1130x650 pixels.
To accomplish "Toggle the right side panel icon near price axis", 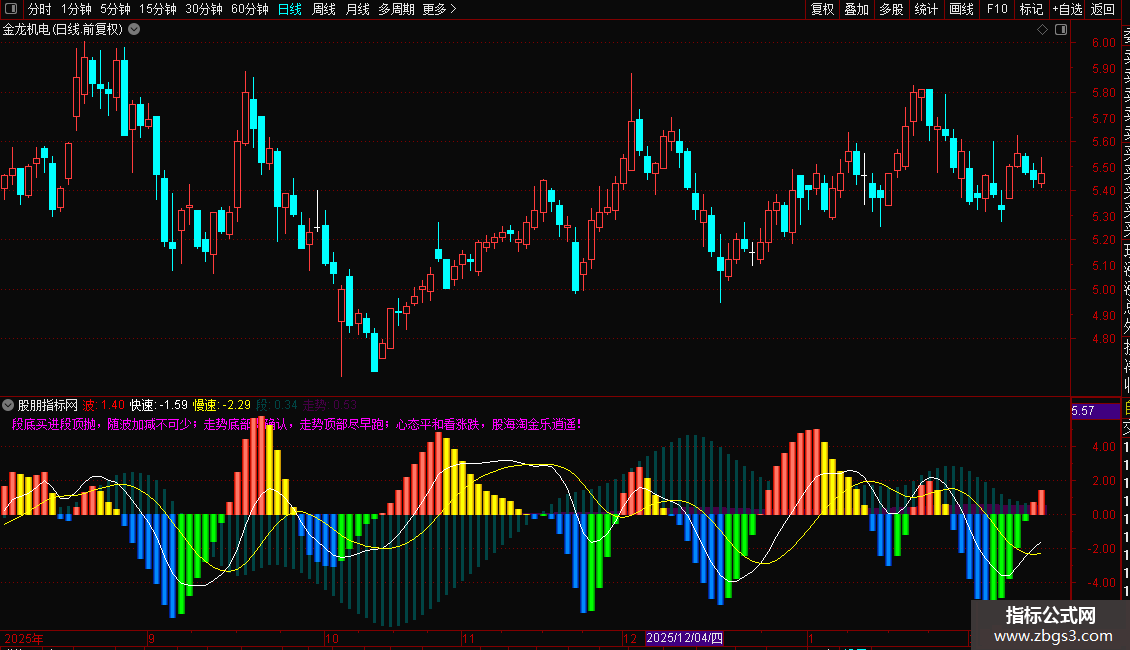I will click(x=1061, y=30).
